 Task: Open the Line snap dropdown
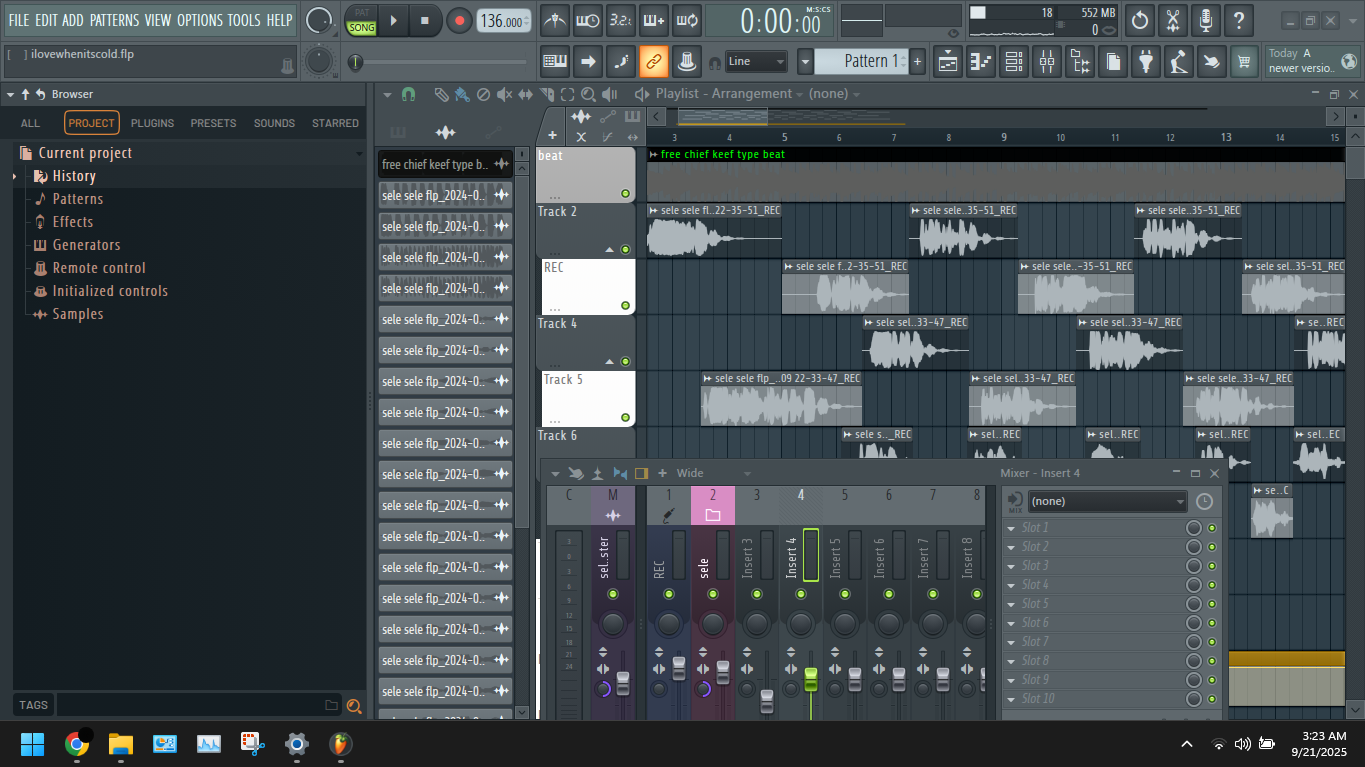point(756,62)
